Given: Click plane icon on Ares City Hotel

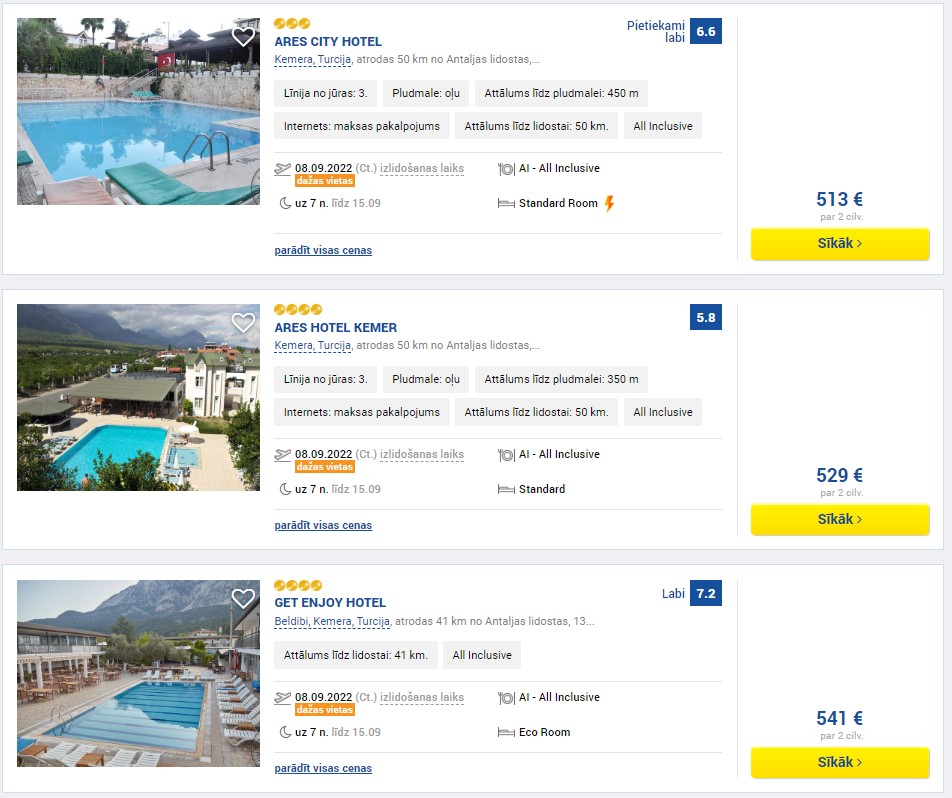Looking at the screenshot, I should point(283,169).
